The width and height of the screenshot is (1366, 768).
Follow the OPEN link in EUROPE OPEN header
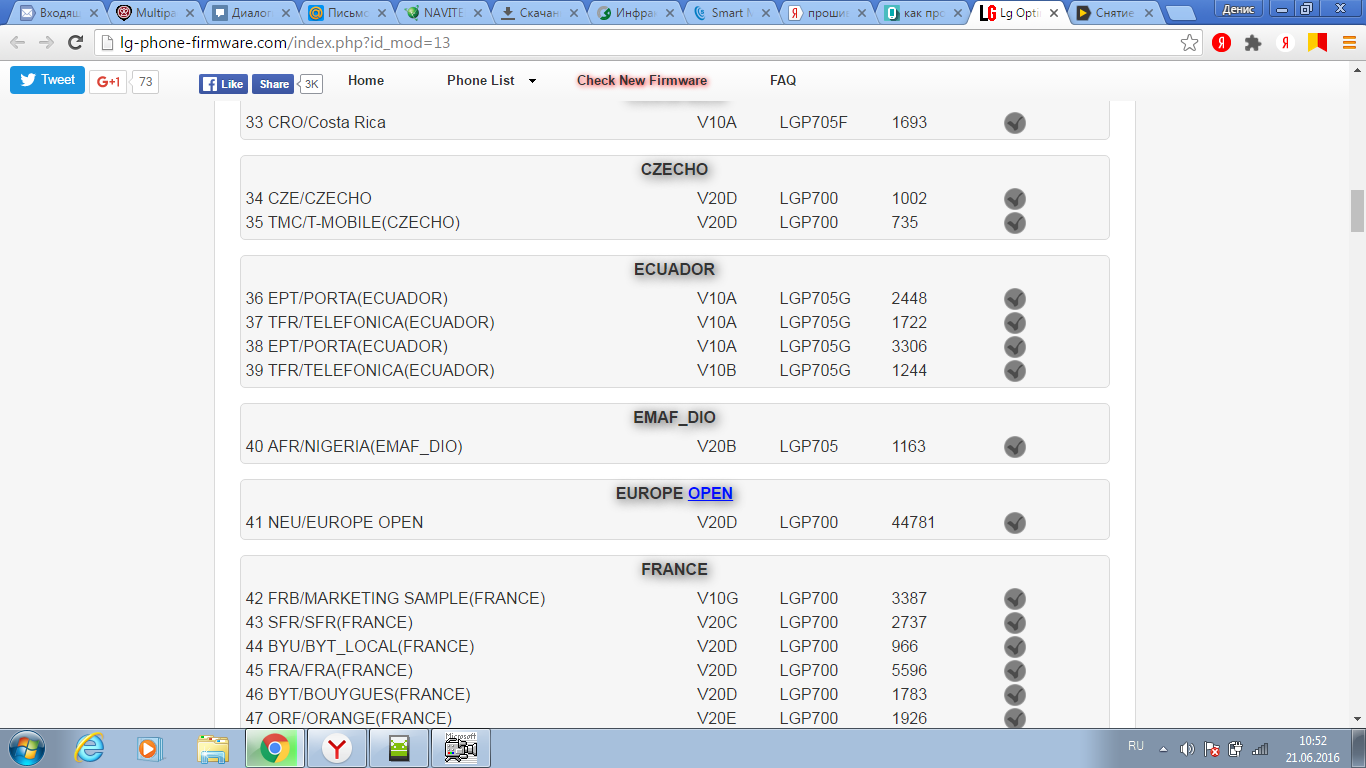pos(710,493)
